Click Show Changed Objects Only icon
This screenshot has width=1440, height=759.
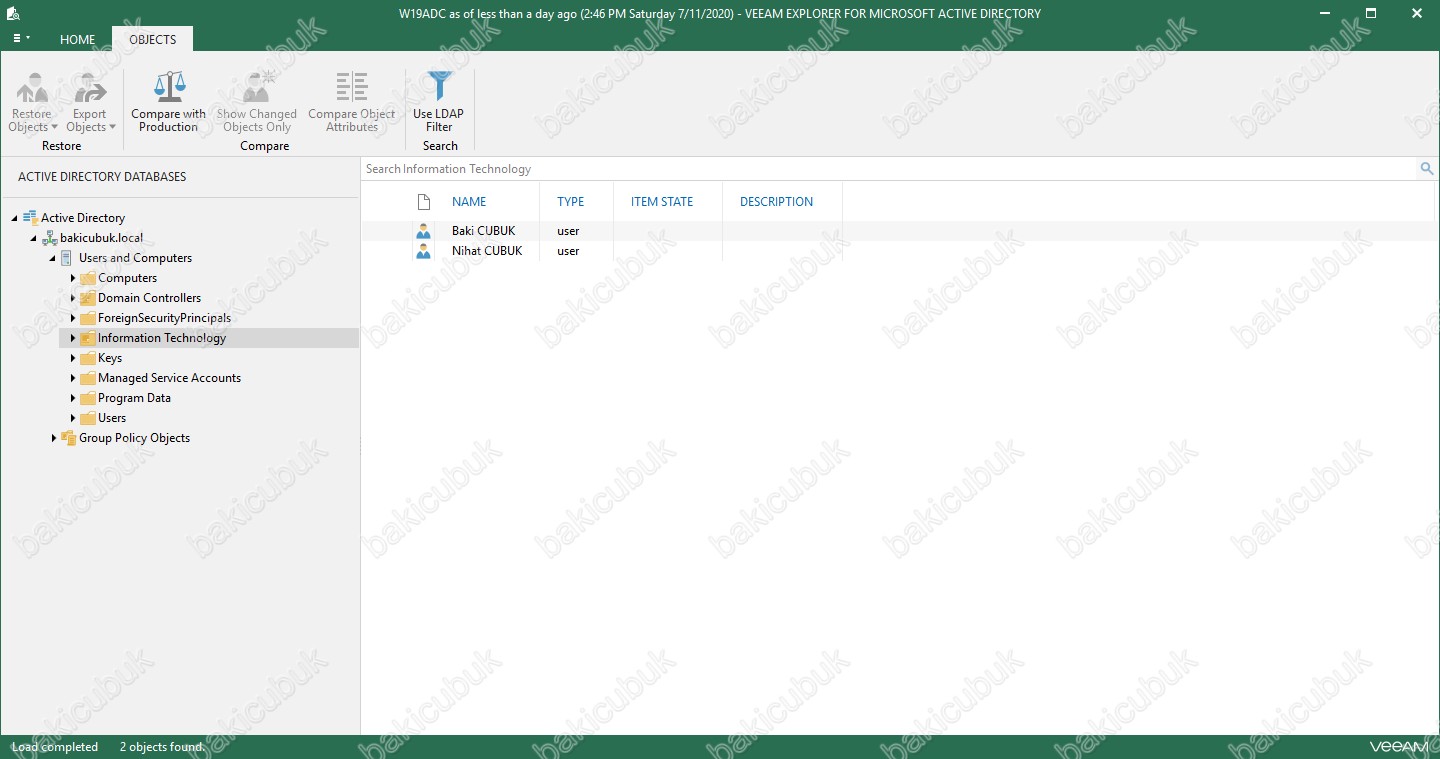point(257,87)
